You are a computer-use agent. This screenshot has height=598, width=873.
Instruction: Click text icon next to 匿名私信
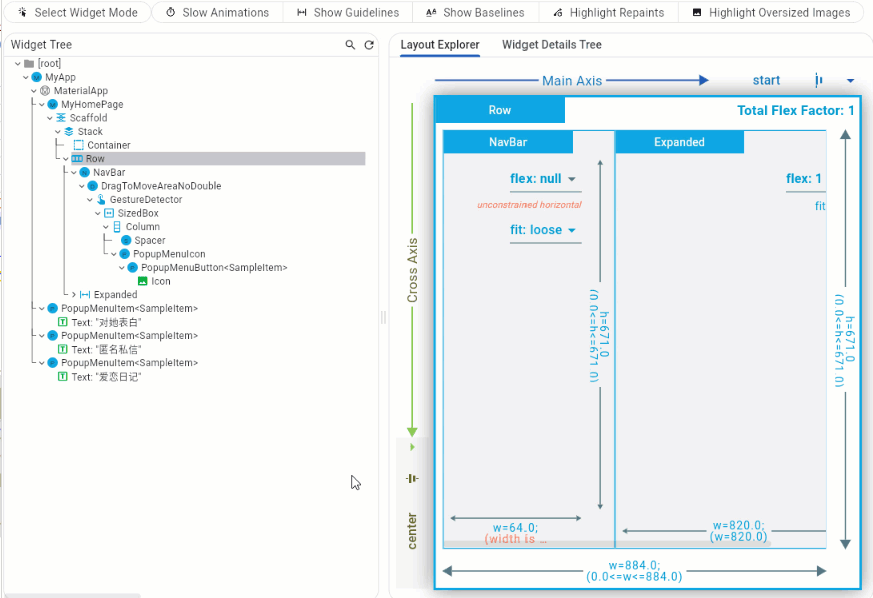coord(63,350)
